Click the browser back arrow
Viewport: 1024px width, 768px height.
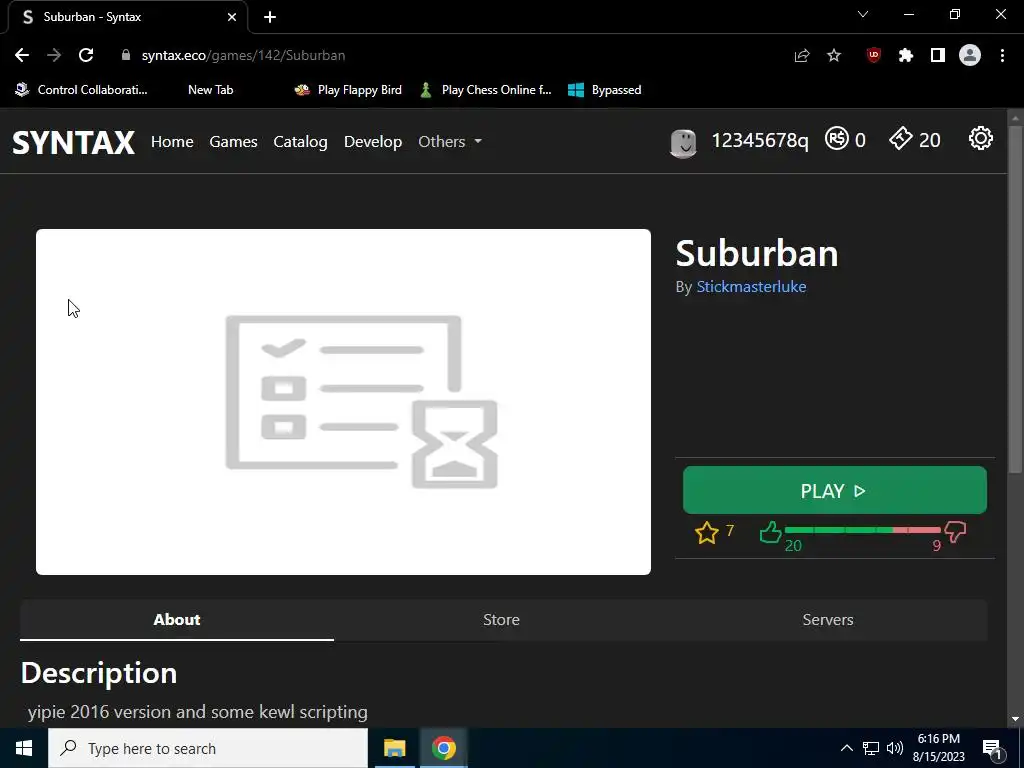coord(22,56)
